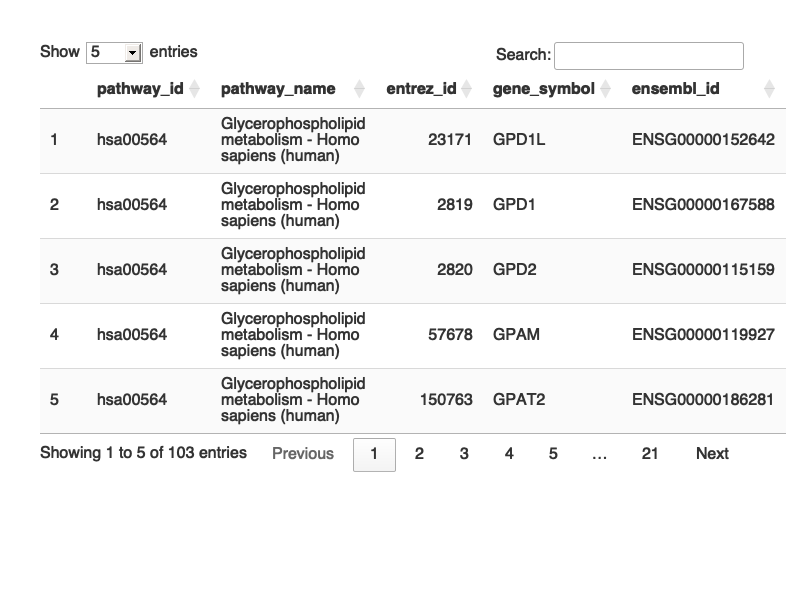
Task: Sort by entrez_id column arrows
Action: tap(466, 89)
